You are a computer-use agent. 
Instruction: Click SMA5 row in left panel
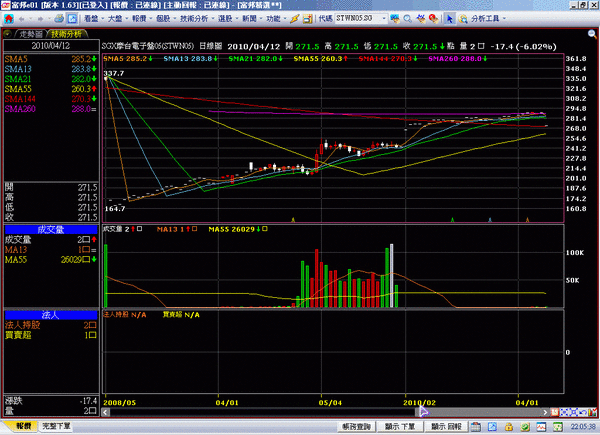51,59
